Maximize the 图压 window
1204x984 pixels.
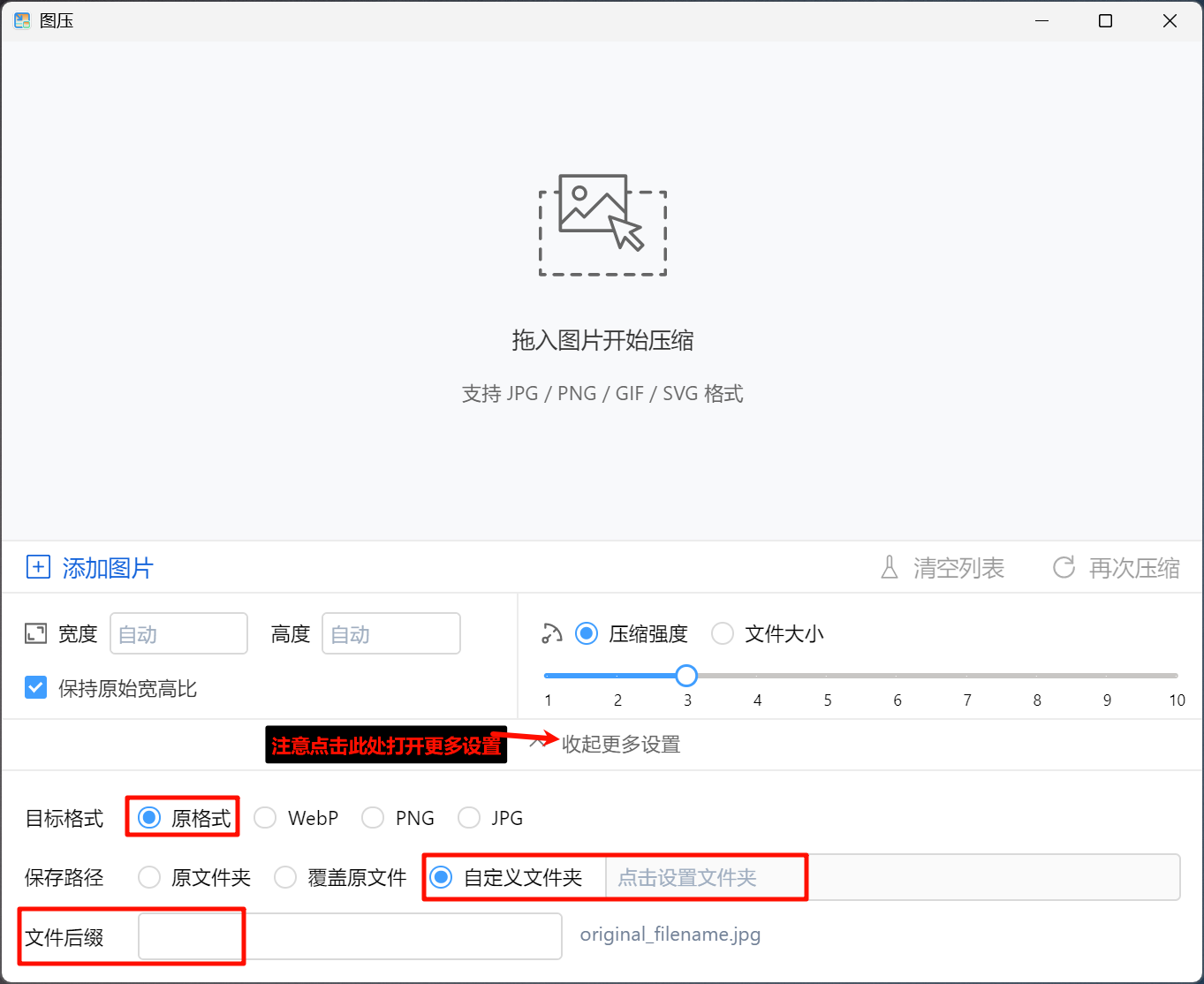pos(1105,20)
